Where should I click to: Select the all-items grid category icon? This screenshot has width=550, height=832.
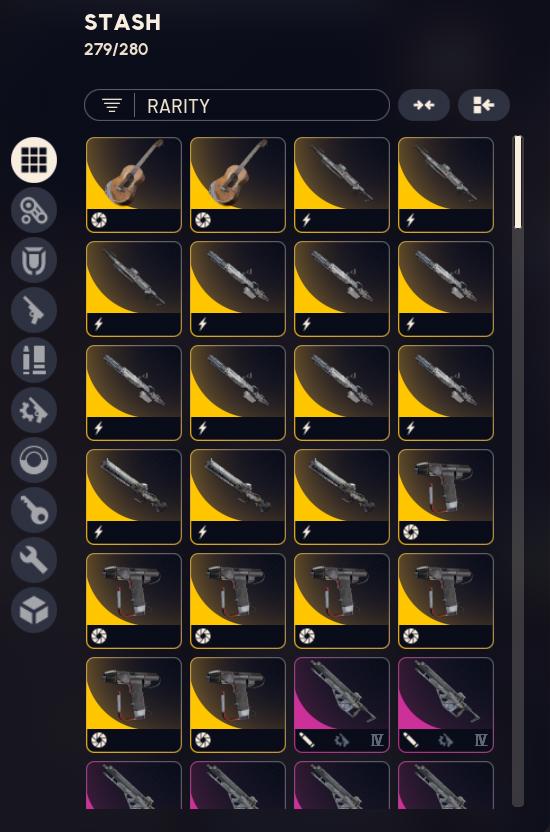coord(34,160)
